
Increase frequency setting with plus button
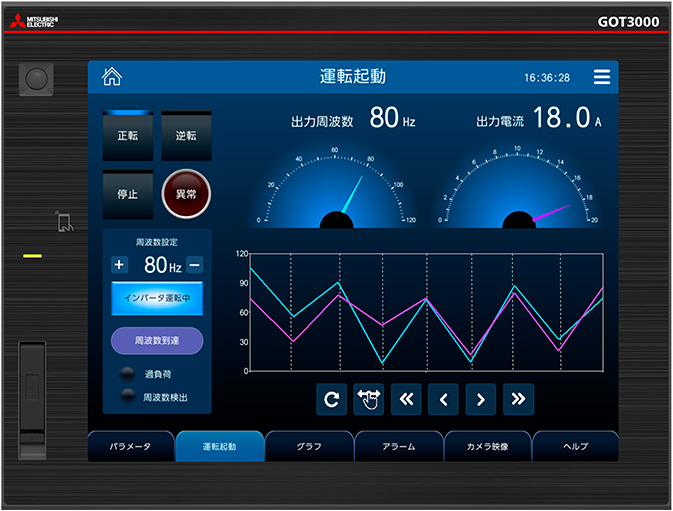point(119,265)
